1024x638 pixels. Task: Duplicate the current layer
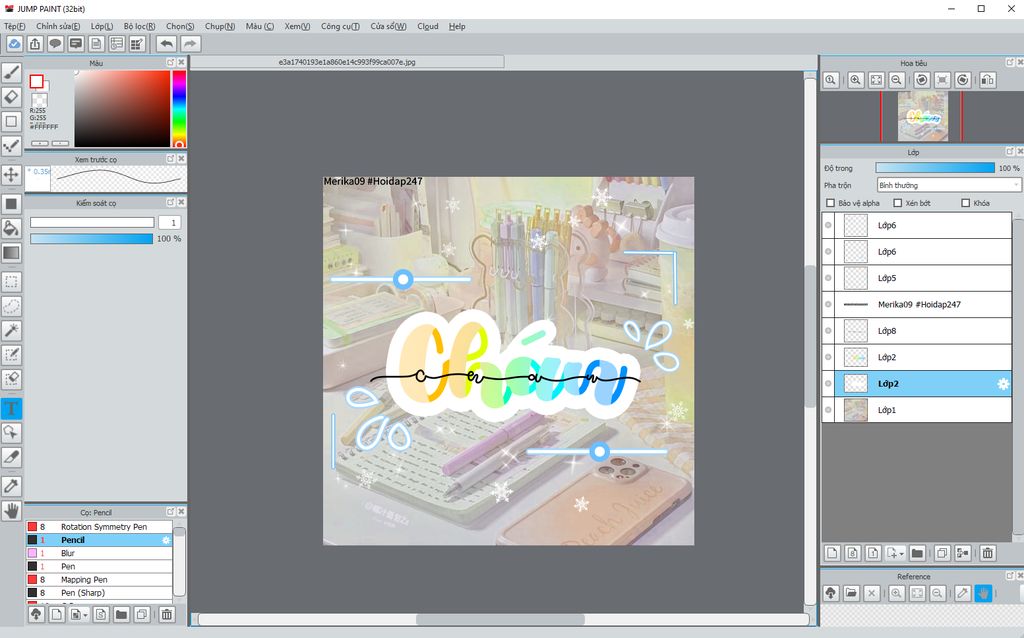(942, 553)
